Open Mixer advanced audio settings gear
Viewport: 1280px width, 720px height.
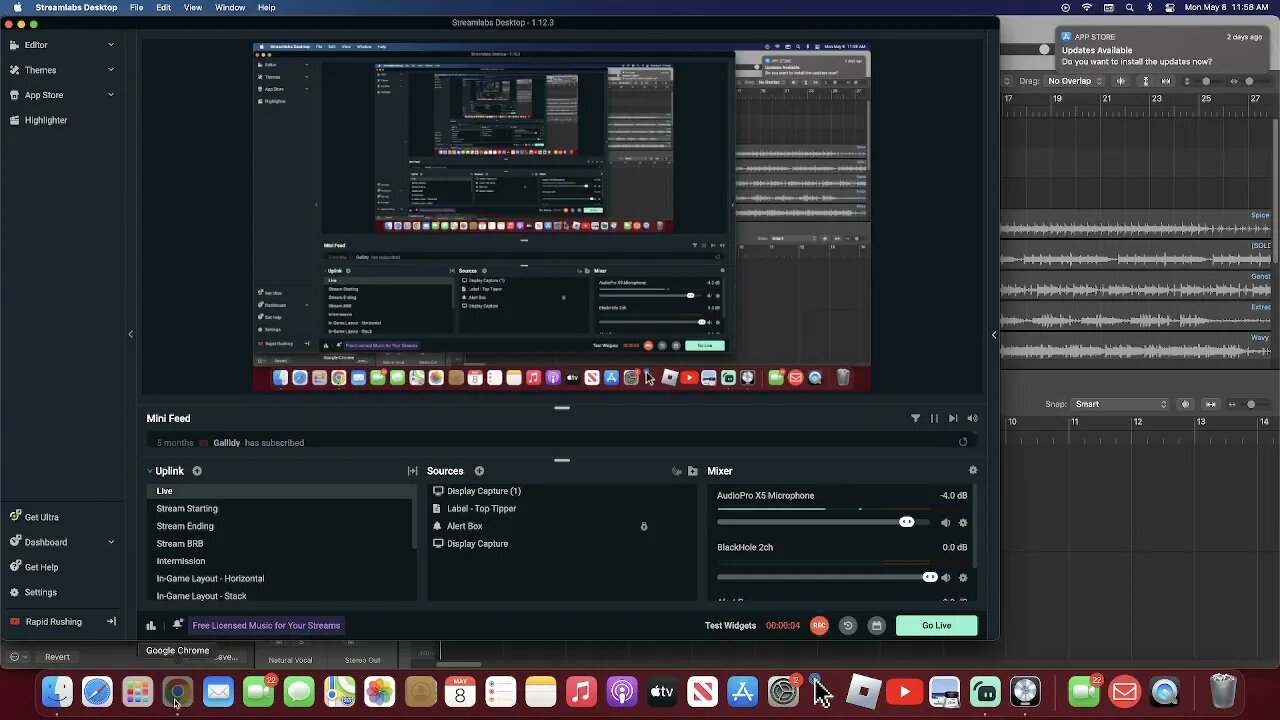click(973, 470)
